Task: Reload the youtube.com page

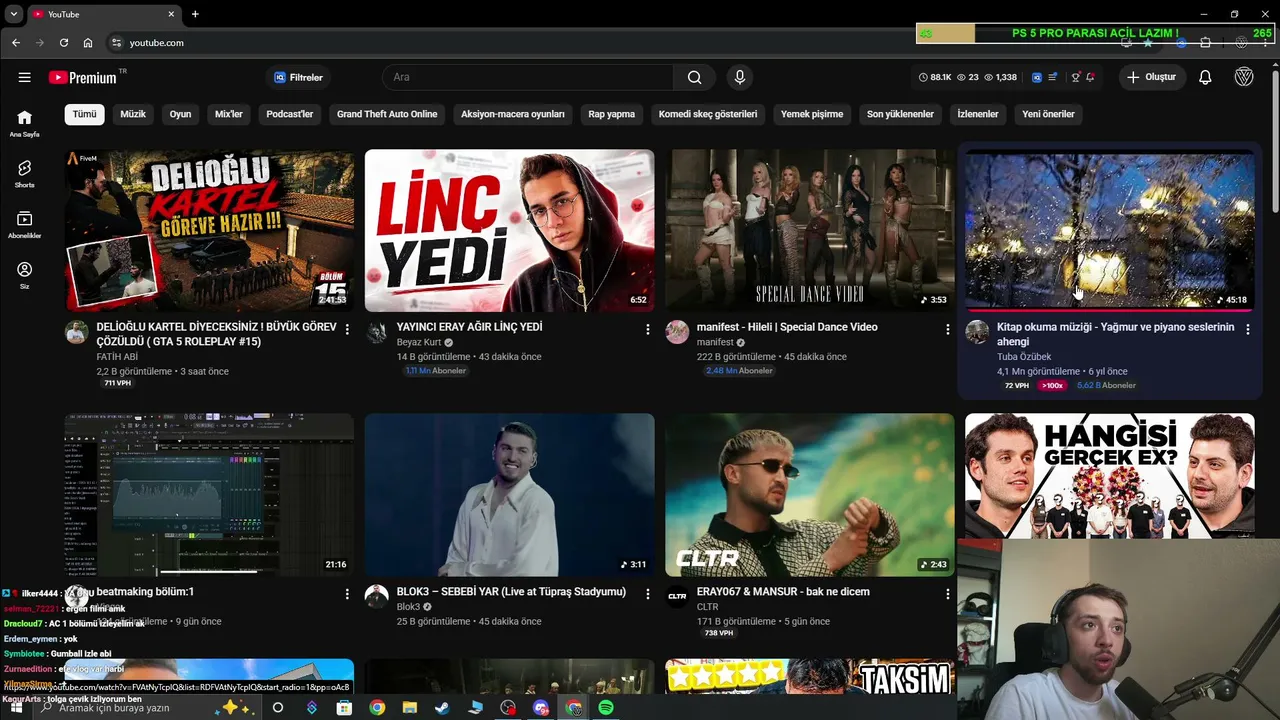Action: click(64, 43)
